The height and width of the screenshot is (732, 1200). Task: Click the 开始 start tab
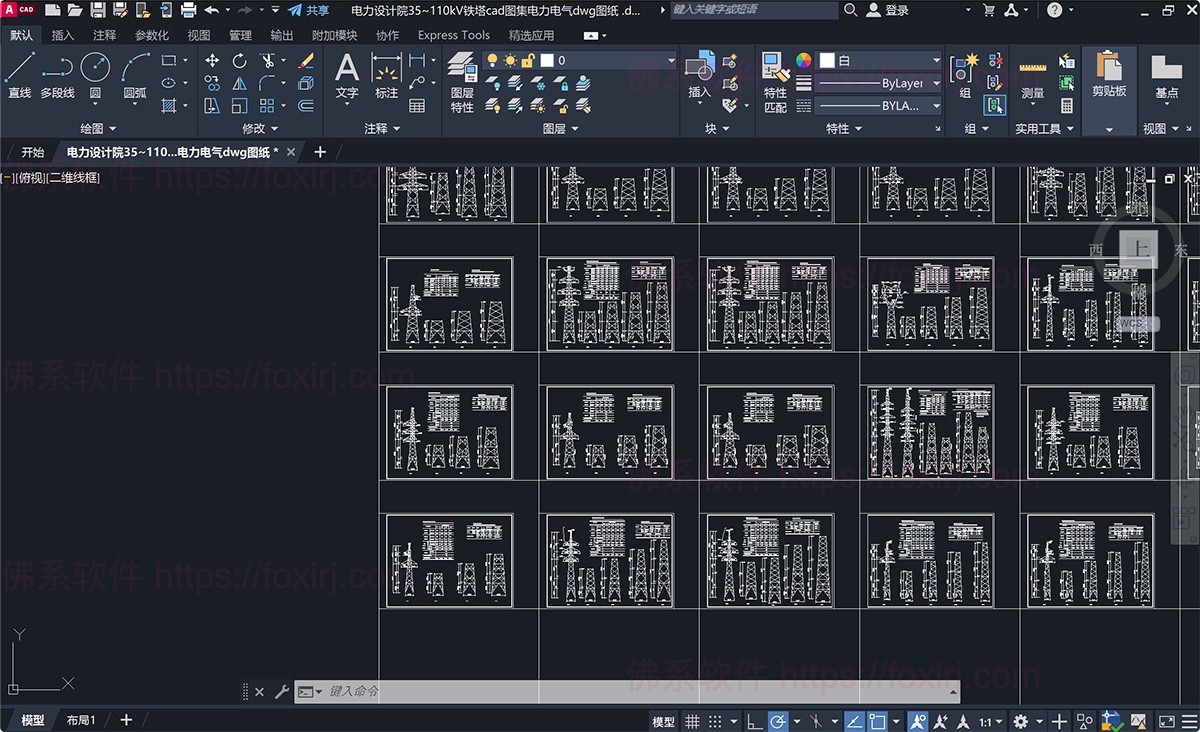(32, 152)
